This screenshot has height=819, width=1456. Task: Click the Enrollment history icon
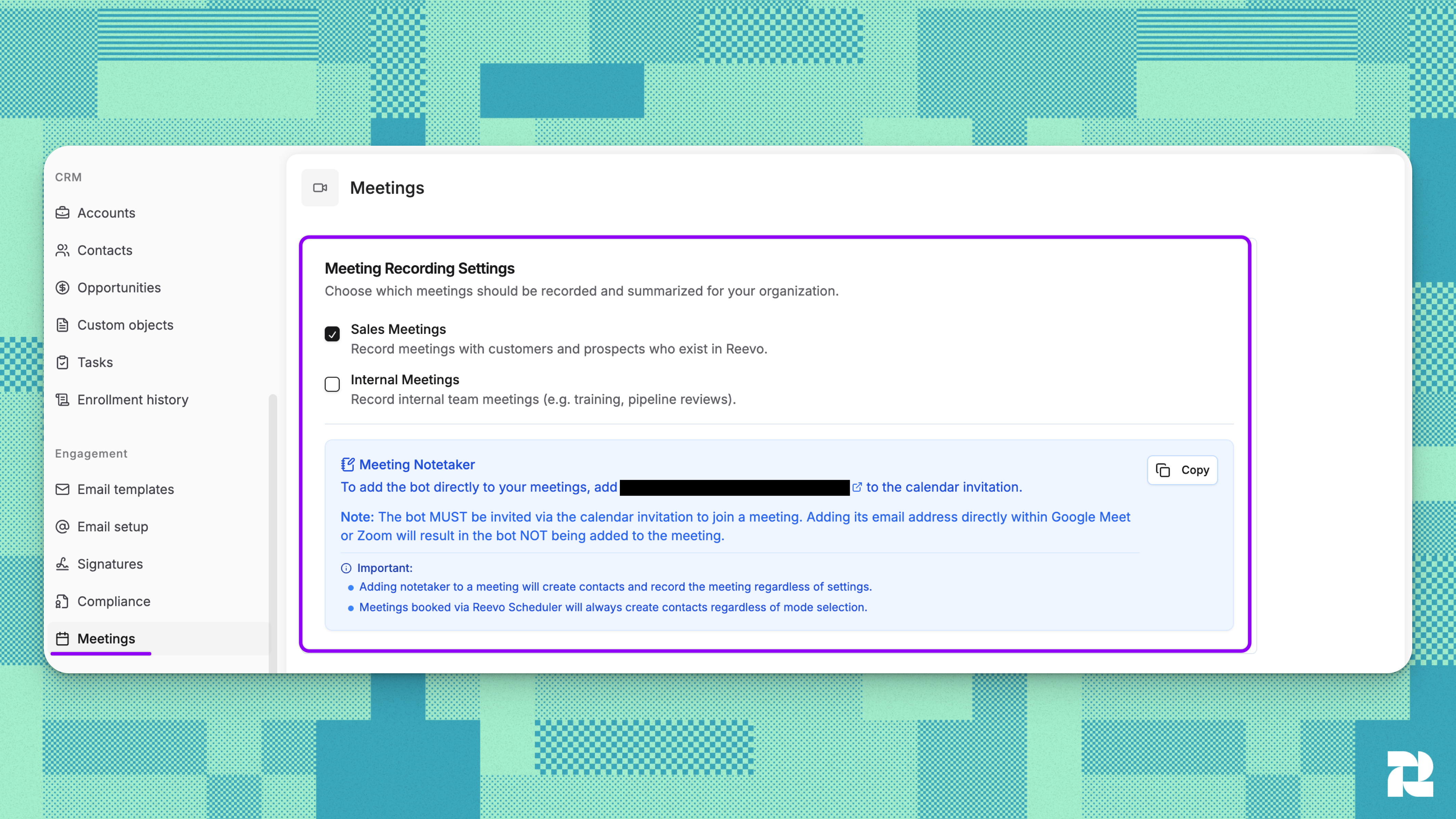point(62,400)
